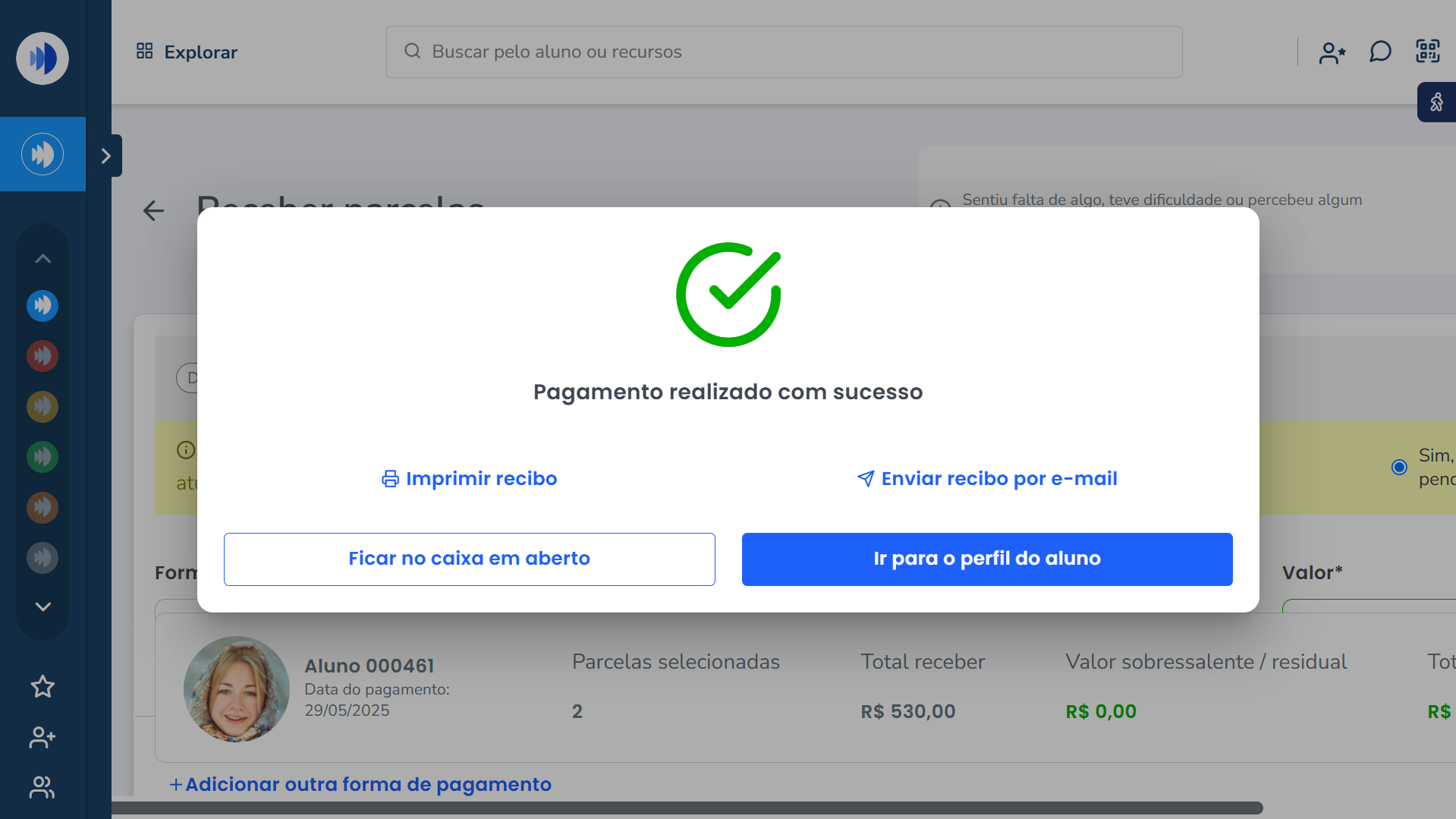Image resolution: width=1456 pixels, height=819 pixels.
Task: Click the add favorite user icon
Action: 1332,52
